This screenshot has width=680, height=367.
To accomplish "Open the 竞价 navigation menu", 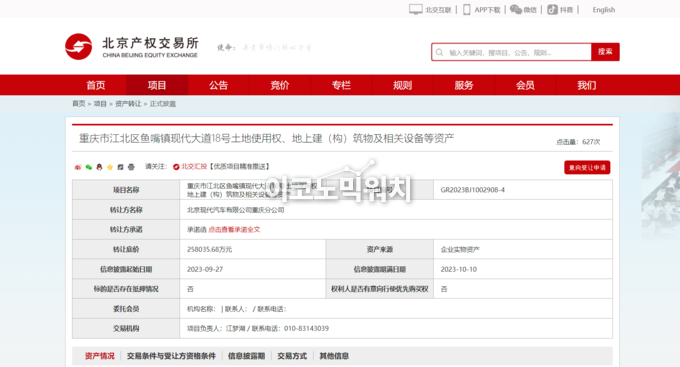I will 280,85.
